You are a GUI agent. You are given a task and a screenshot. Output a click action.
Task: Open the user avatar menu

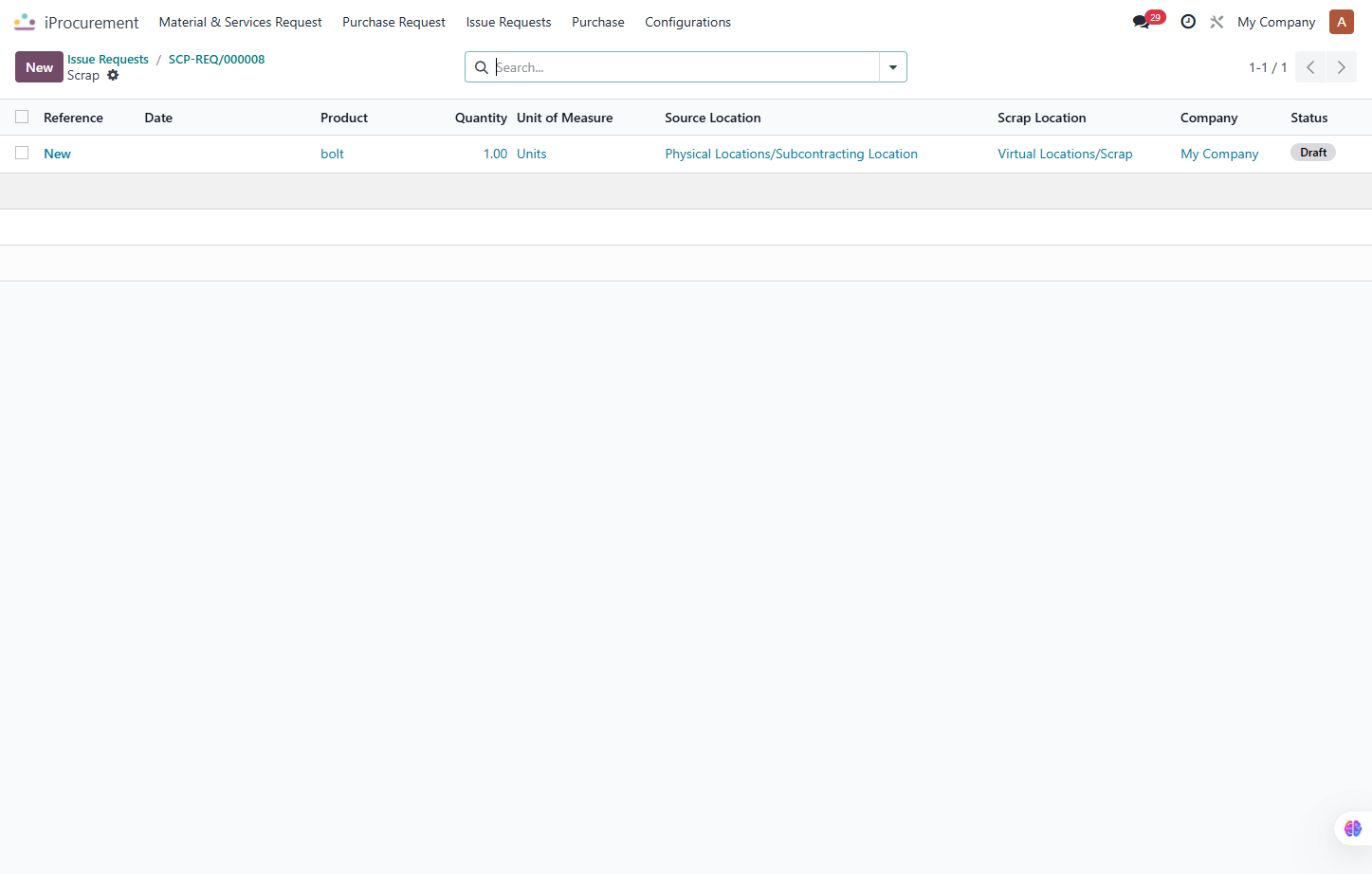(x=1342, y=22)
